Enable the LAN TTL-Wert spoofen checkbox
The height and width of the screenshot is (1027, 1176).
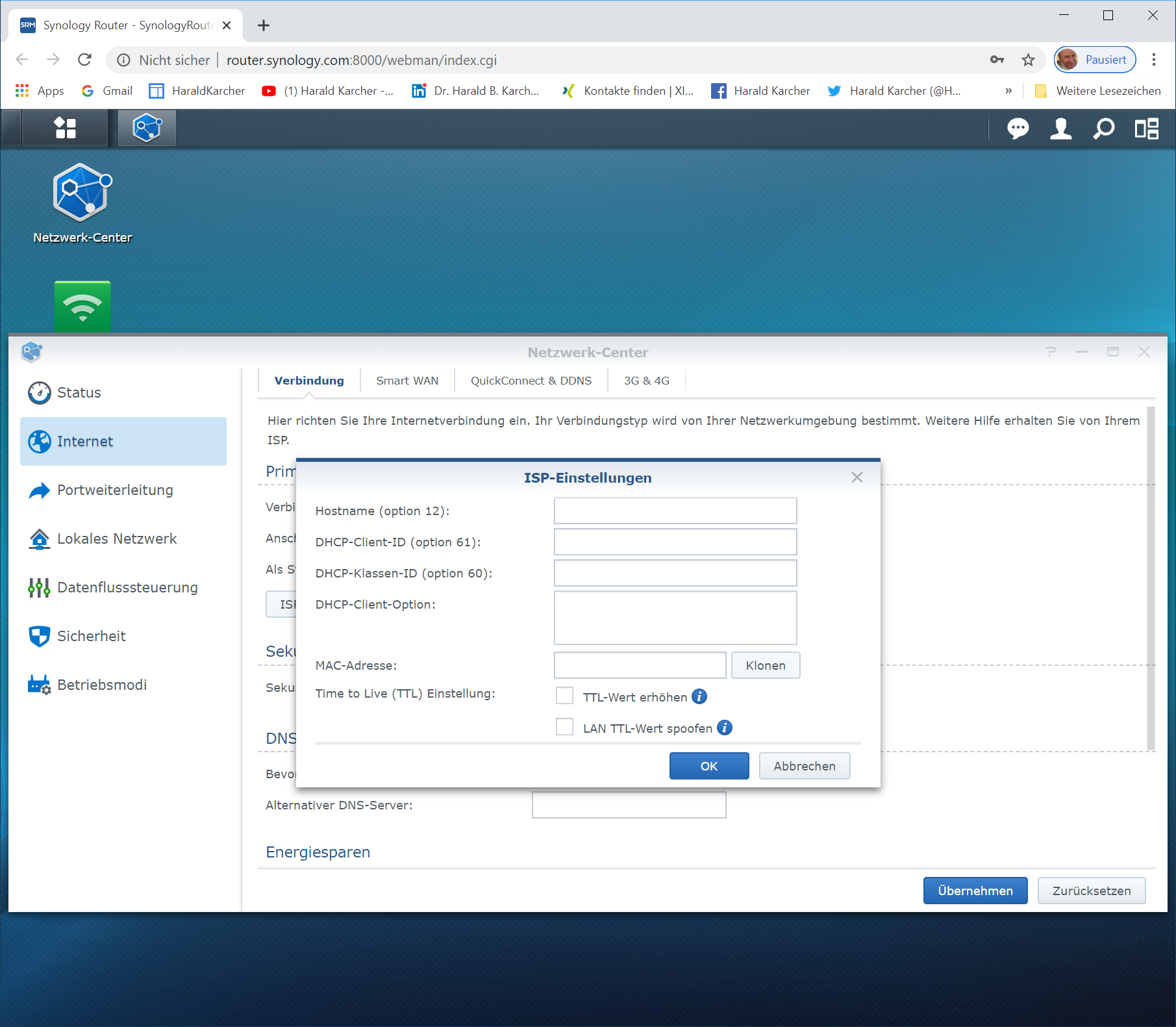564,727
